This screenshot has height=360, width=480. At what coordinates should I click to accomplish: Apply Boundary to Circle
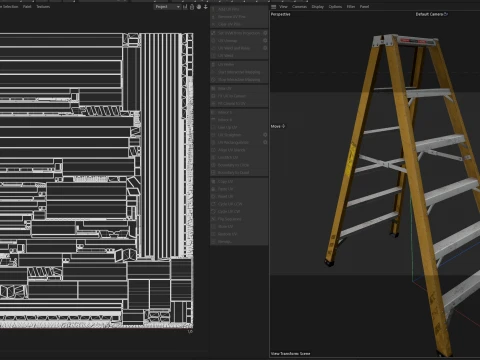pos(239,165)
